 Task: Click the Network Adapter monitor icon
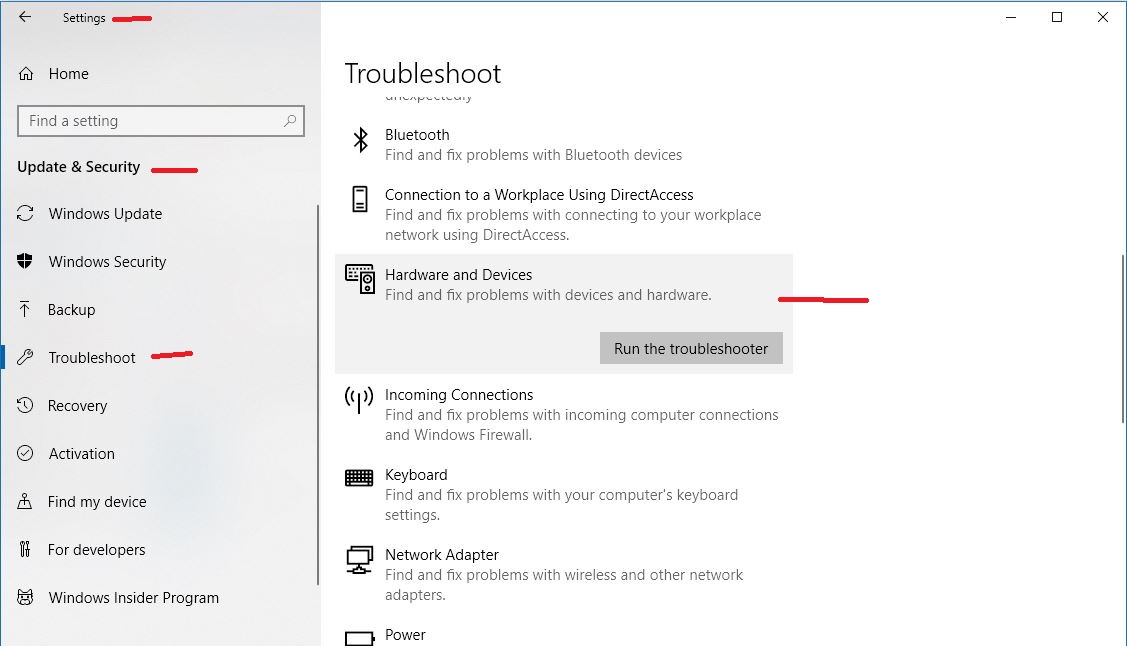pyautogui.click(x=359, y=560)
